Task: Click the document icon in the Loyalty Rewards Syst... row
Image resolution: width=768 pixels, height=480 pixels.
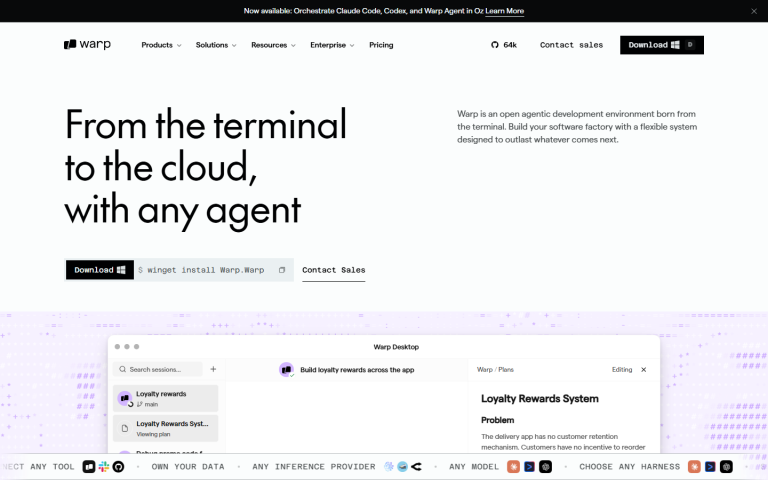Action: pyautogui.click(x=125, y=429)
